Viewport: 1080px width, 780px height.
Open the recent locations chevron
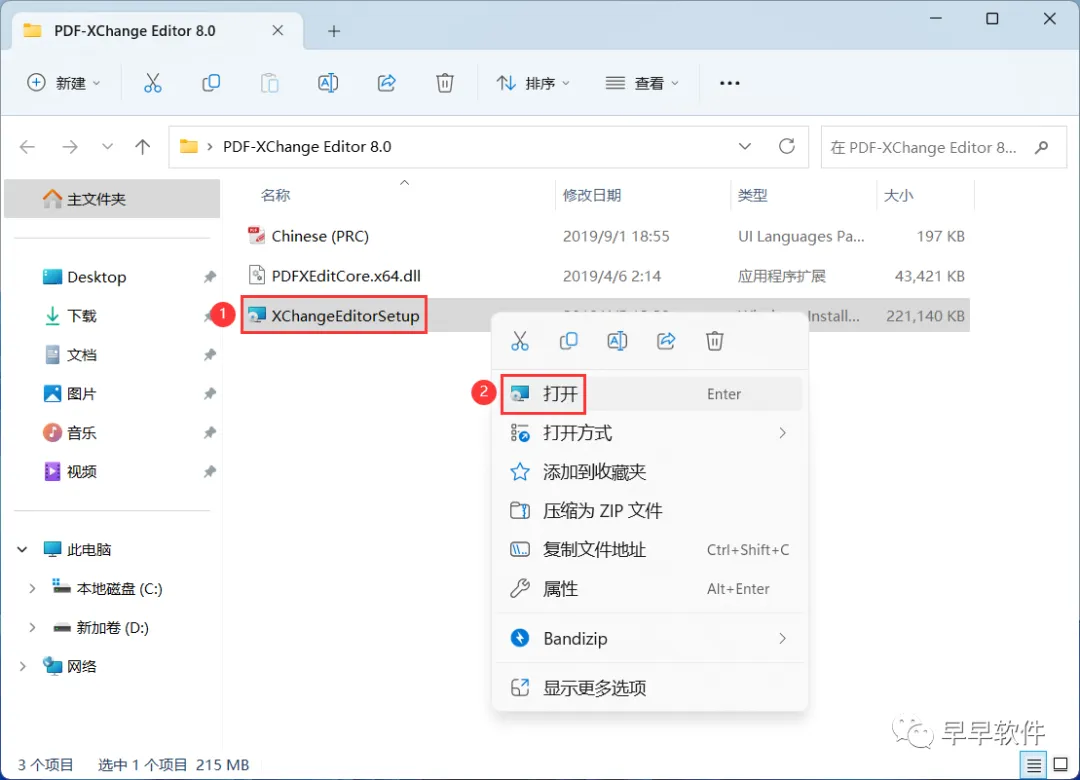click(x=107, y=147)
